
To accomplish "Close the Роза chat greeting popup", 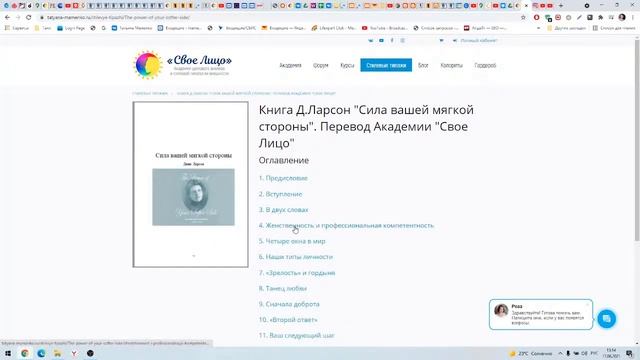I will click(x=588, y=304).
